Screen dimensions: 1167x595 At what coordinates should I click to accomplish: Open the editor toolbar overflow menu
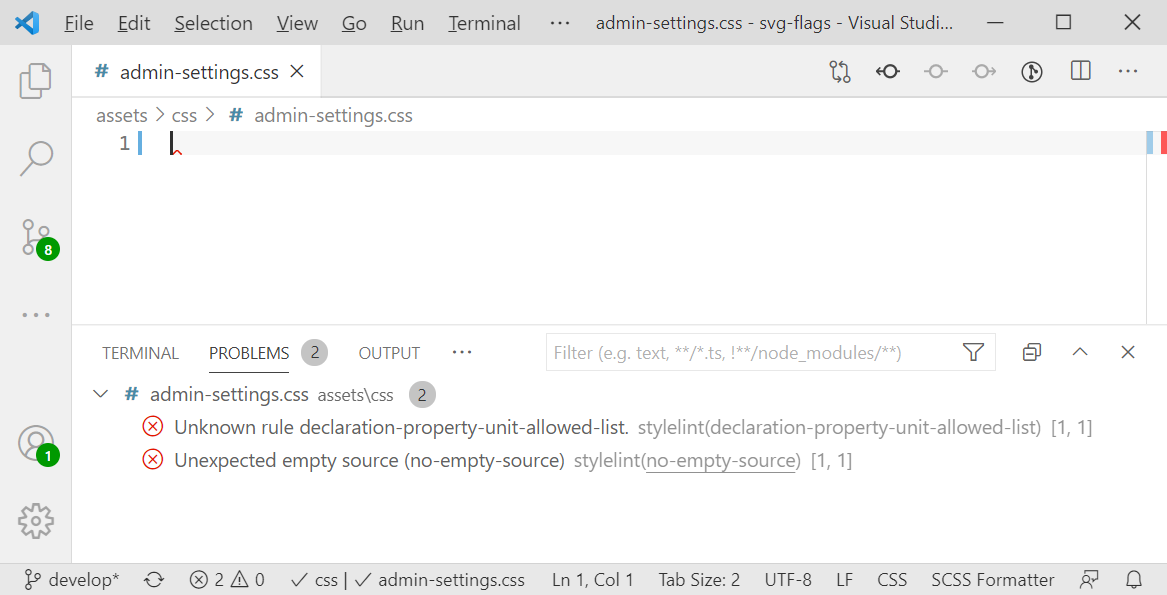(1128, 71)
